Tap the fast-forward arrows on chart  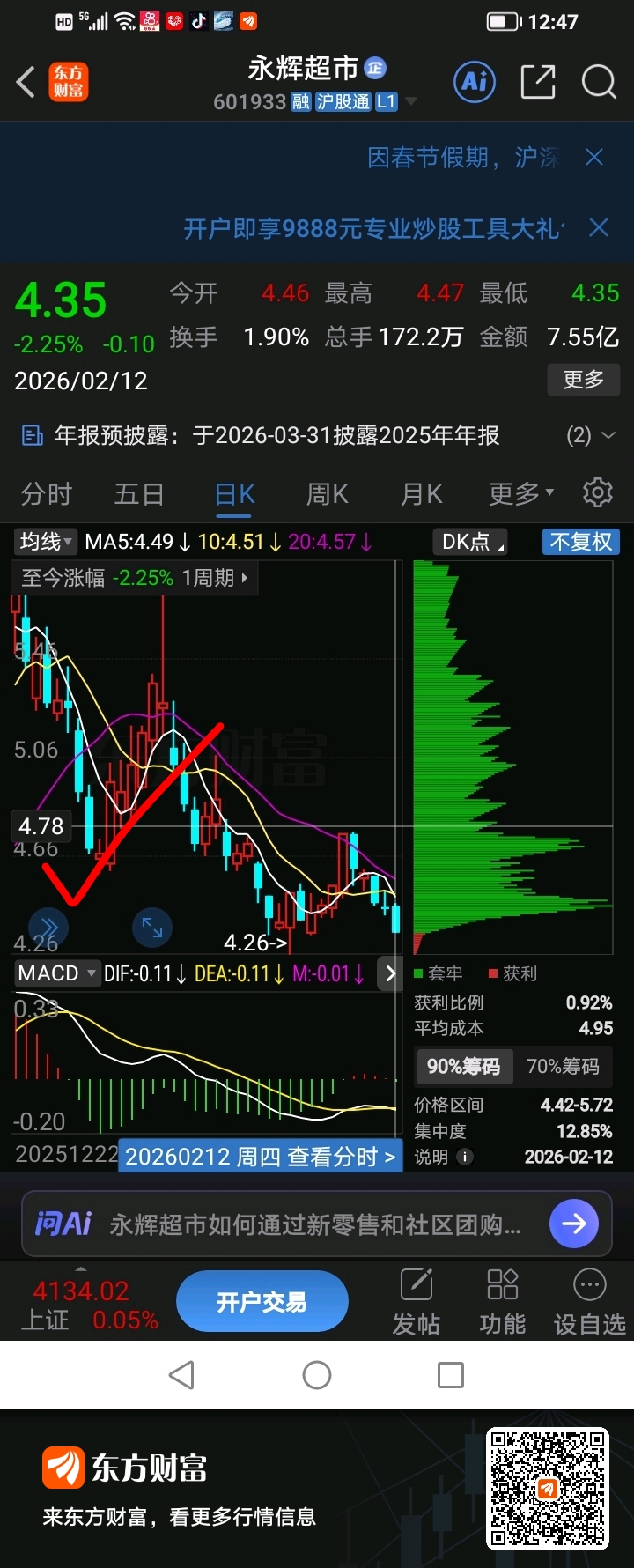[x=48, y=927]
